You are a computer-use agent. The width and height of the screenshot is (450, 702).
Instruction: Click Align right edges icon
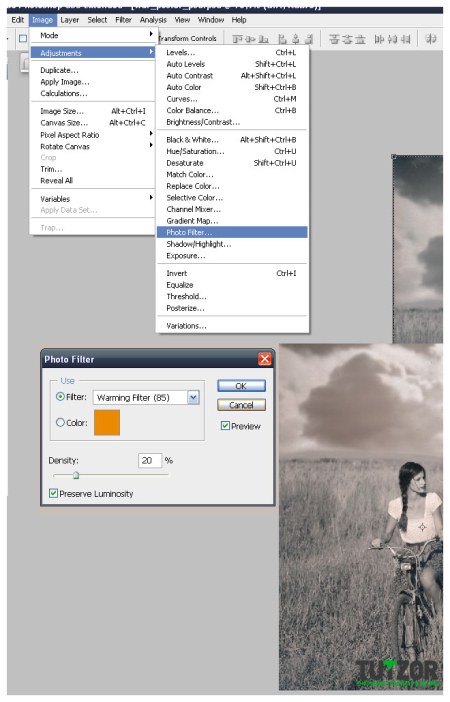click(309, 39)
